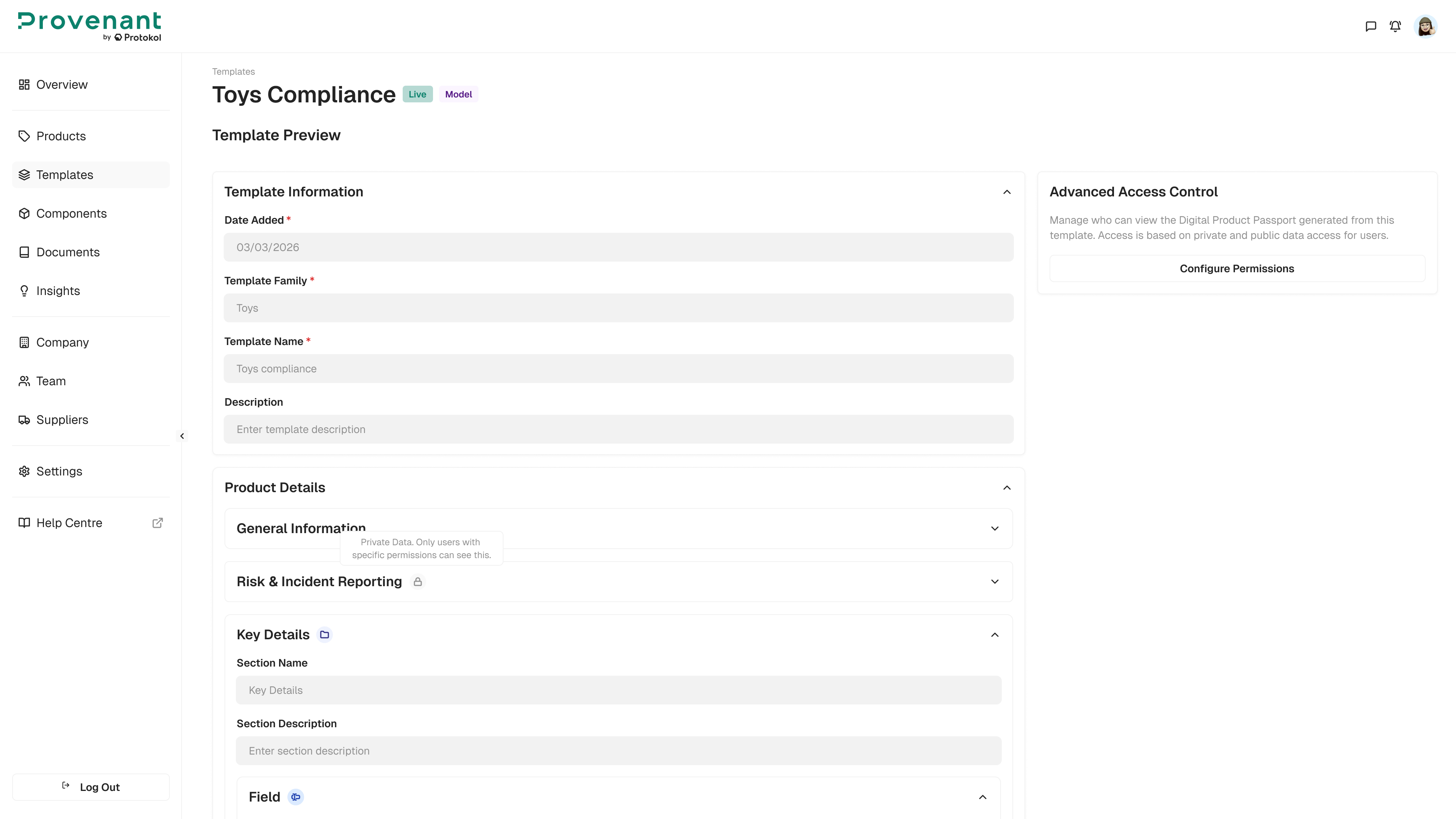Click the Section Description field

tap(618, 751)
